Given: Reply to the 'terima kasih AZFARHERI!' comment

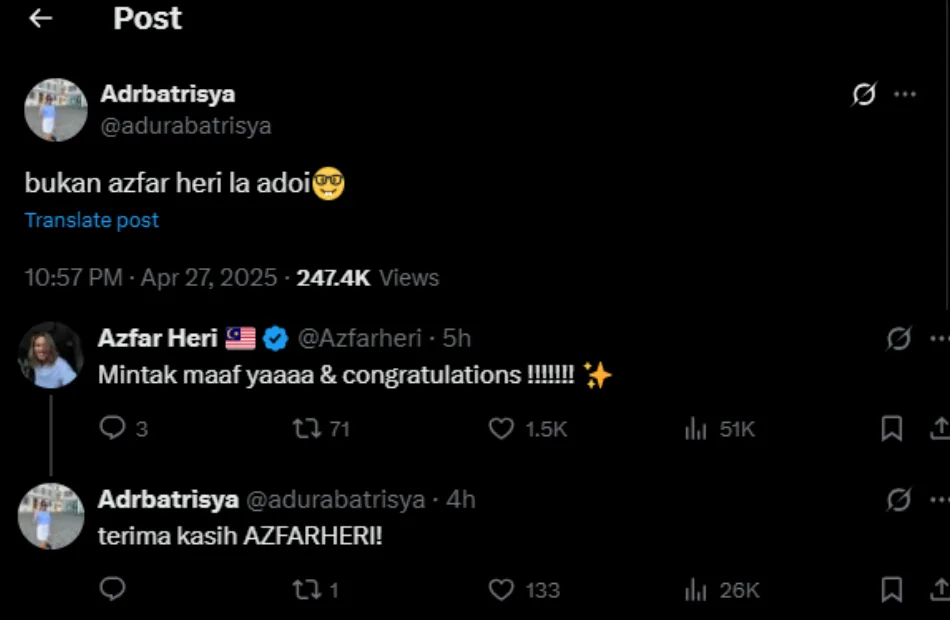Looking at the screenshot, I should point(113,589).
